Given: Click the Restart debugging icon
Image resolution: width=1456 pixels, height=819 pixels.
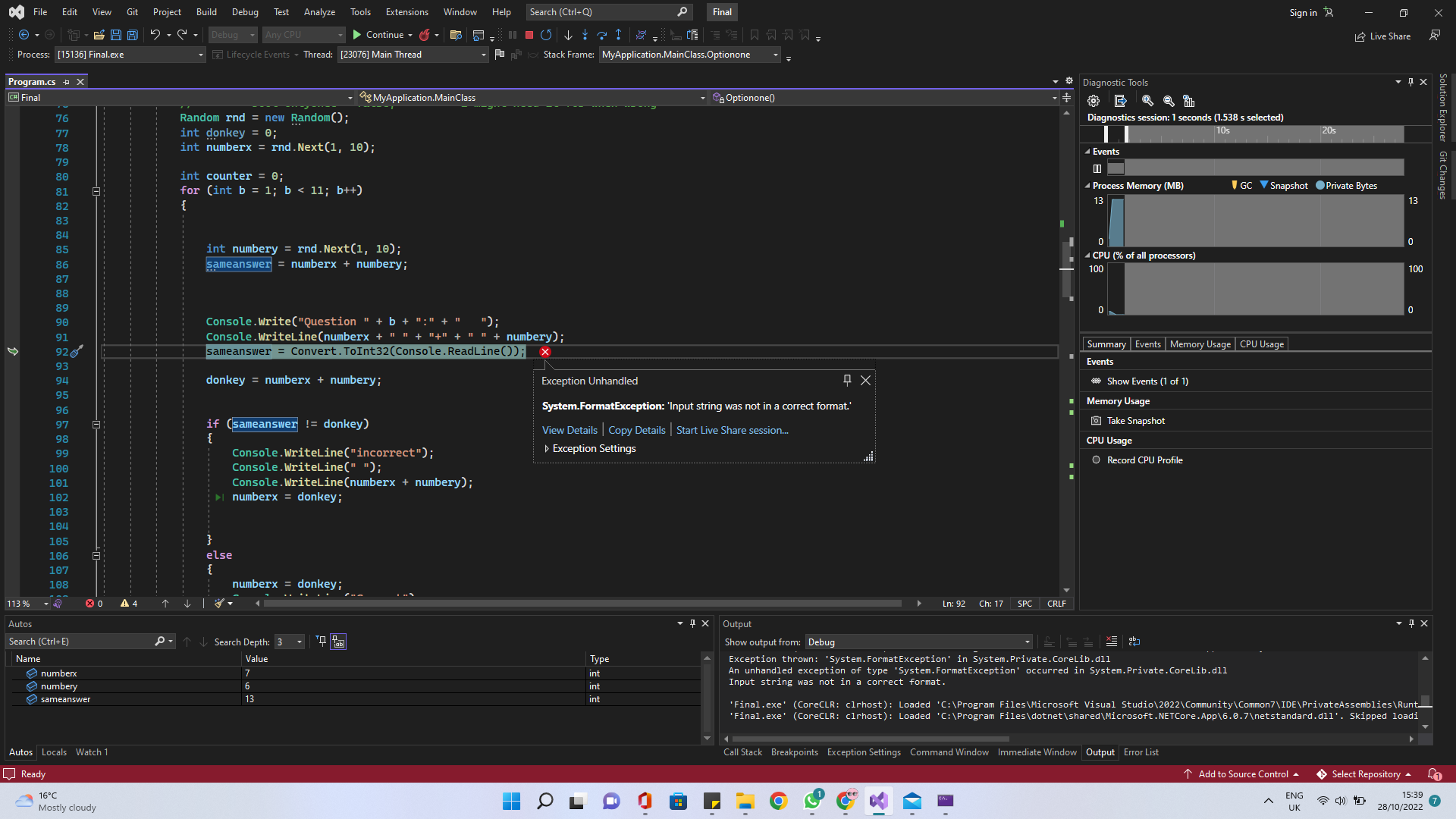Looking at the screenshot, I should [x=546, y=35].
